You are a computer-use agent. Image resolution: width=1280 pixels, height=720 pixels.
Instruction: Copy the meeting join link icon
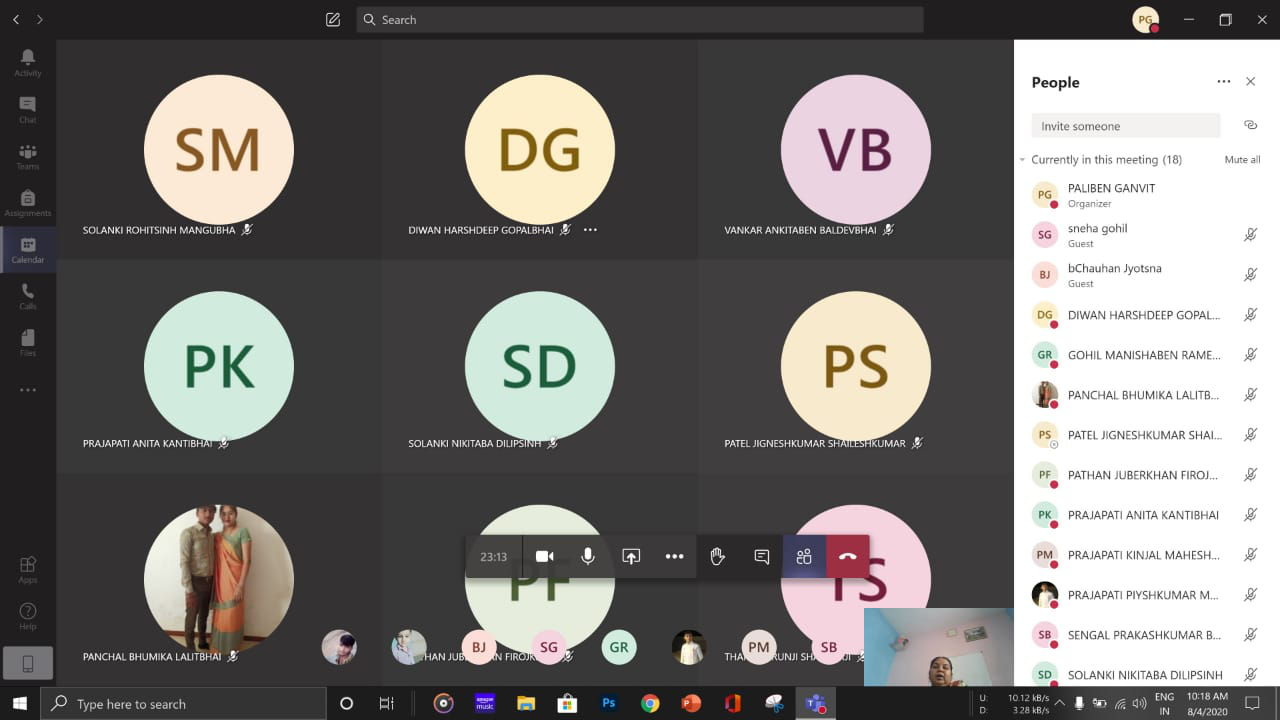pyautogui.click(x=1250, y=125)
